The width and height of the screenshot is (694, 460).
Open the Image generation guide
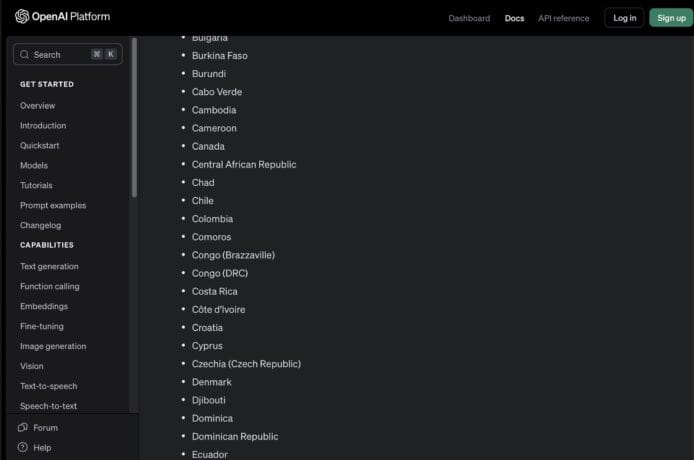(53, 347)
